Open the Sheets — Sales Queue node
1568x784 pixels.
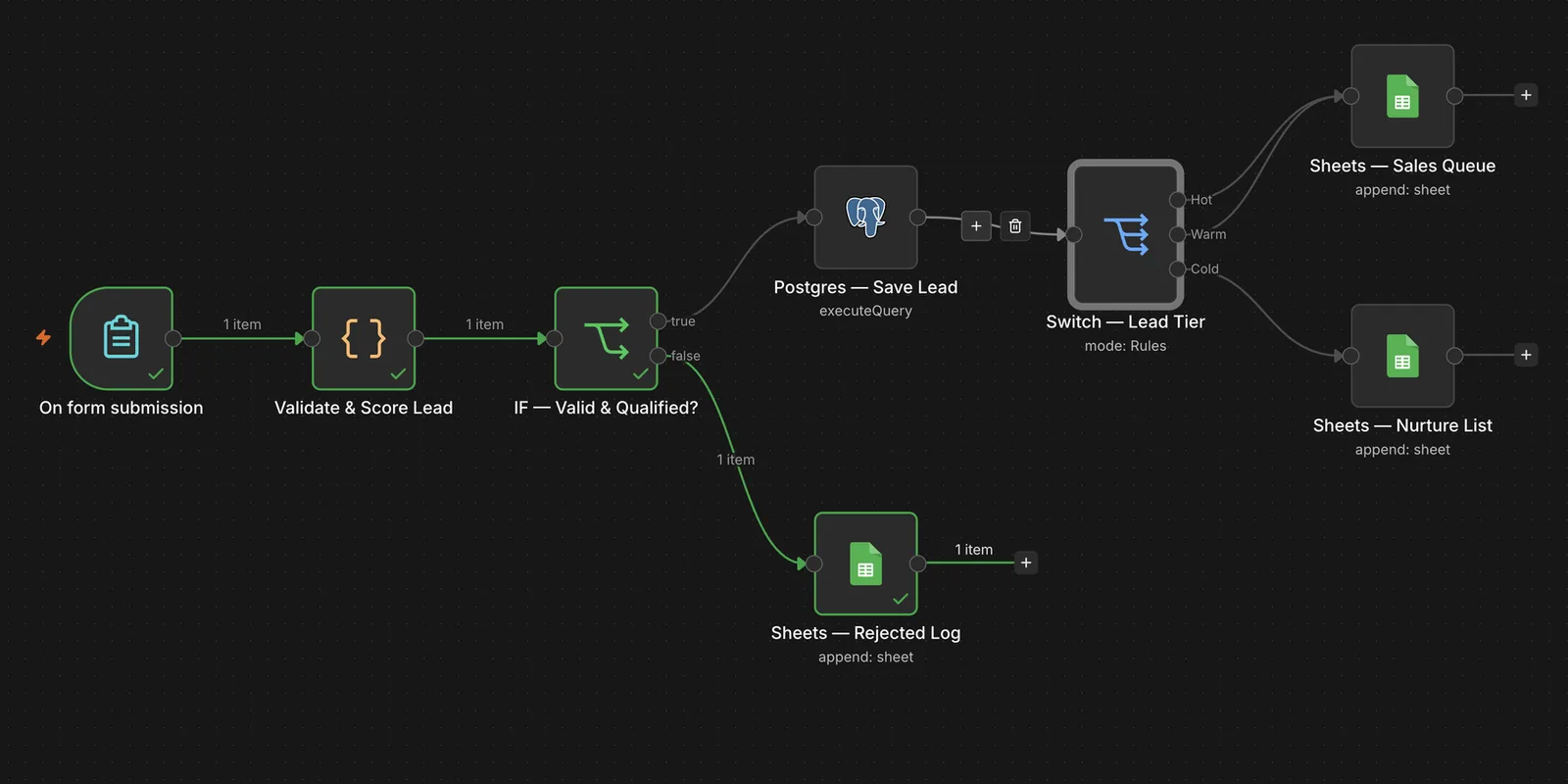pyautogui.click(x=1402, y=96)
